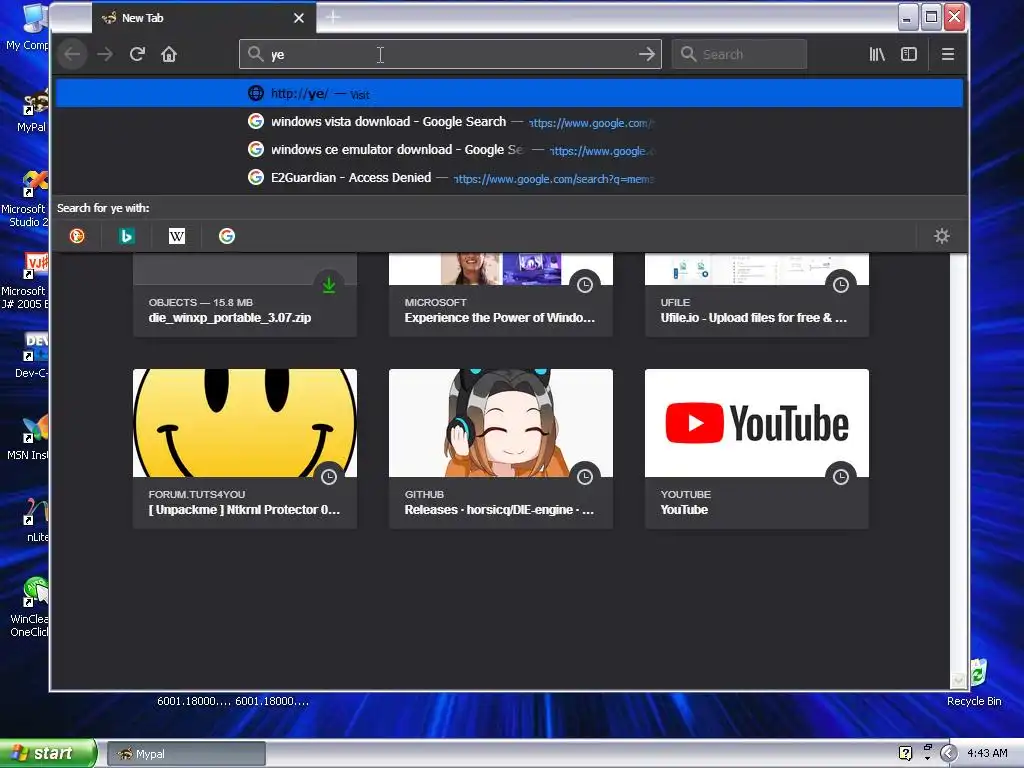The width and height of the screenshot is (1024, 768).
Task: Toggle the sidebars icon
Action: click(909, 54)
